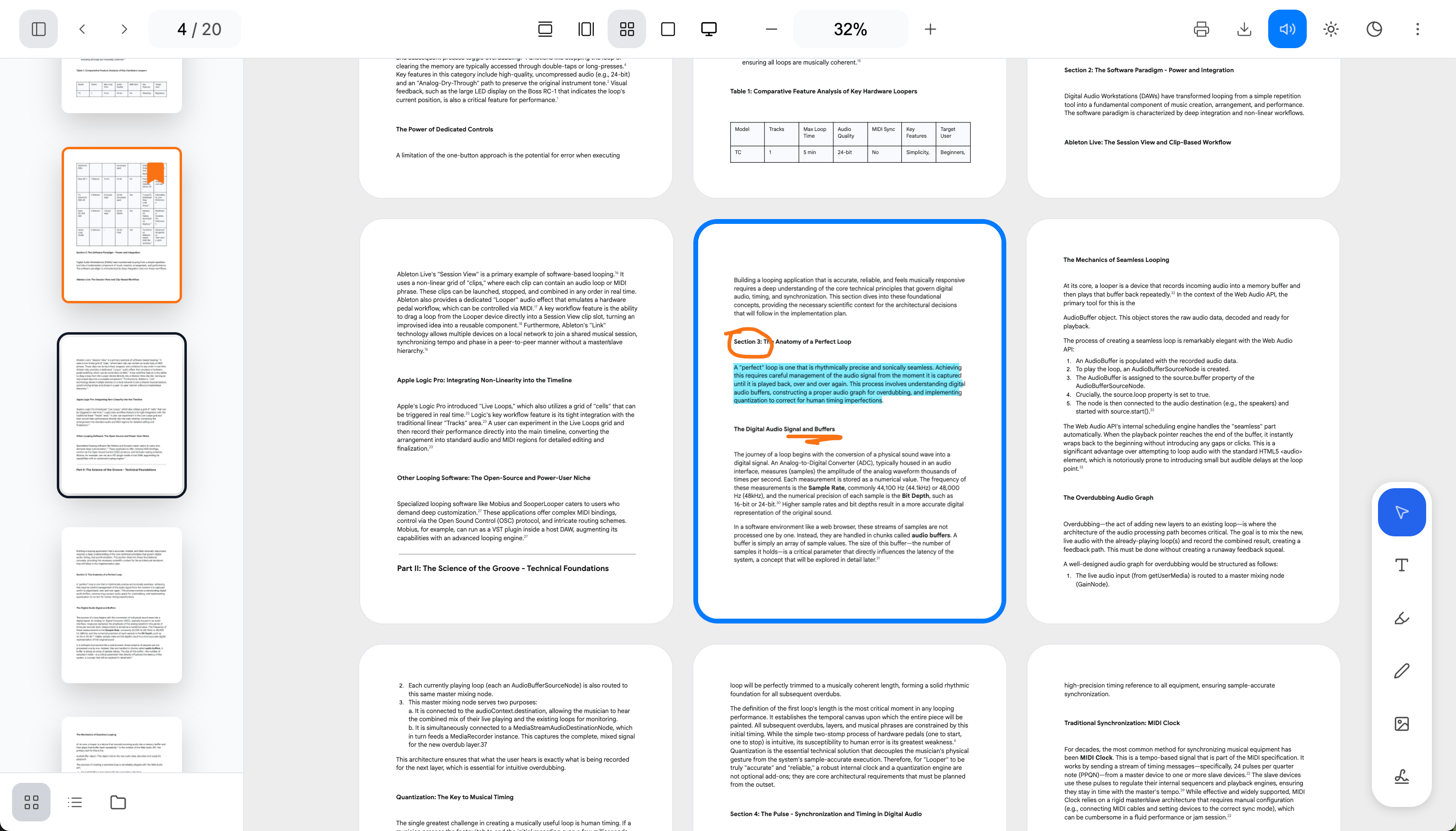Viewport: 1456px width, 831px height.
Task: Select the Text tool
Action: [1403, 564]
